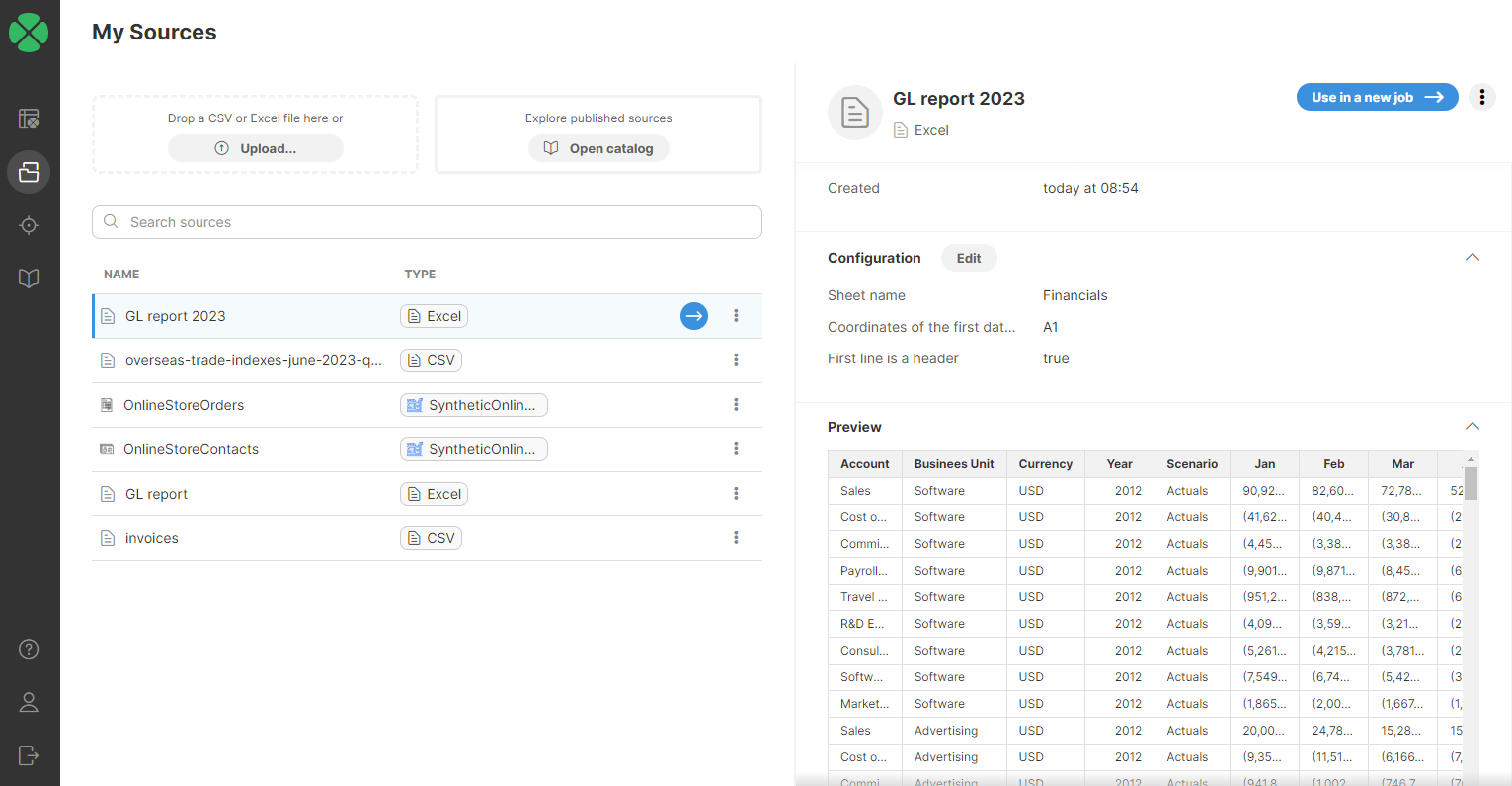Viewport: 1512px width, 786px height.
Task: Click the Use in a new job button
Action: point(1377,97)
